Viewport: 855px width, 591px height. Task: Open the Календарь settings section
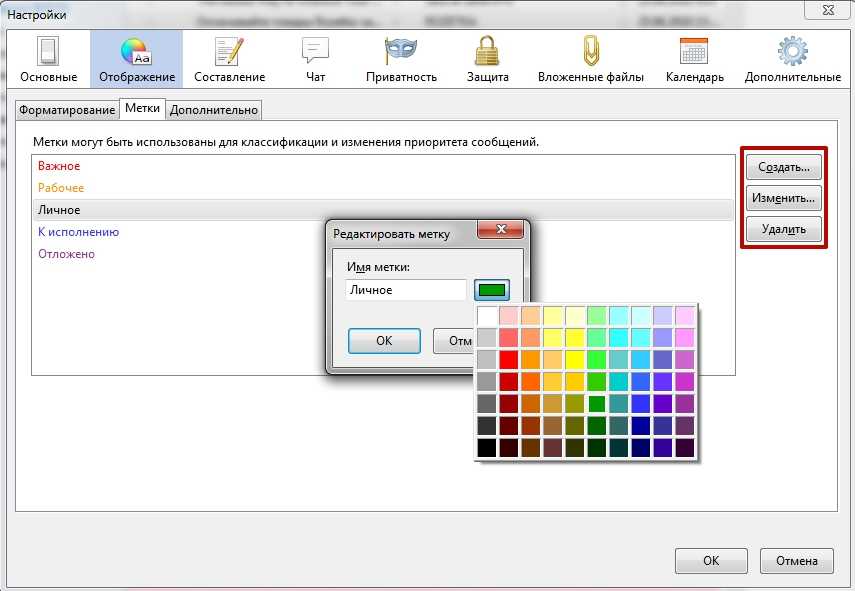(693, 60)
